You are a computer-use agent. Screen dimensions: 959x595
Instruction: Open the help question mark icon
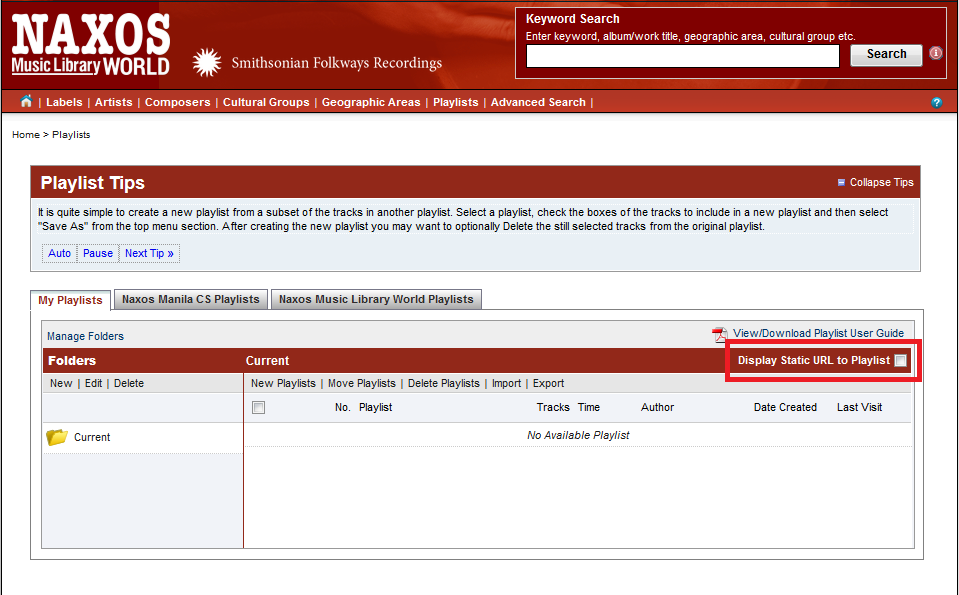936,103
